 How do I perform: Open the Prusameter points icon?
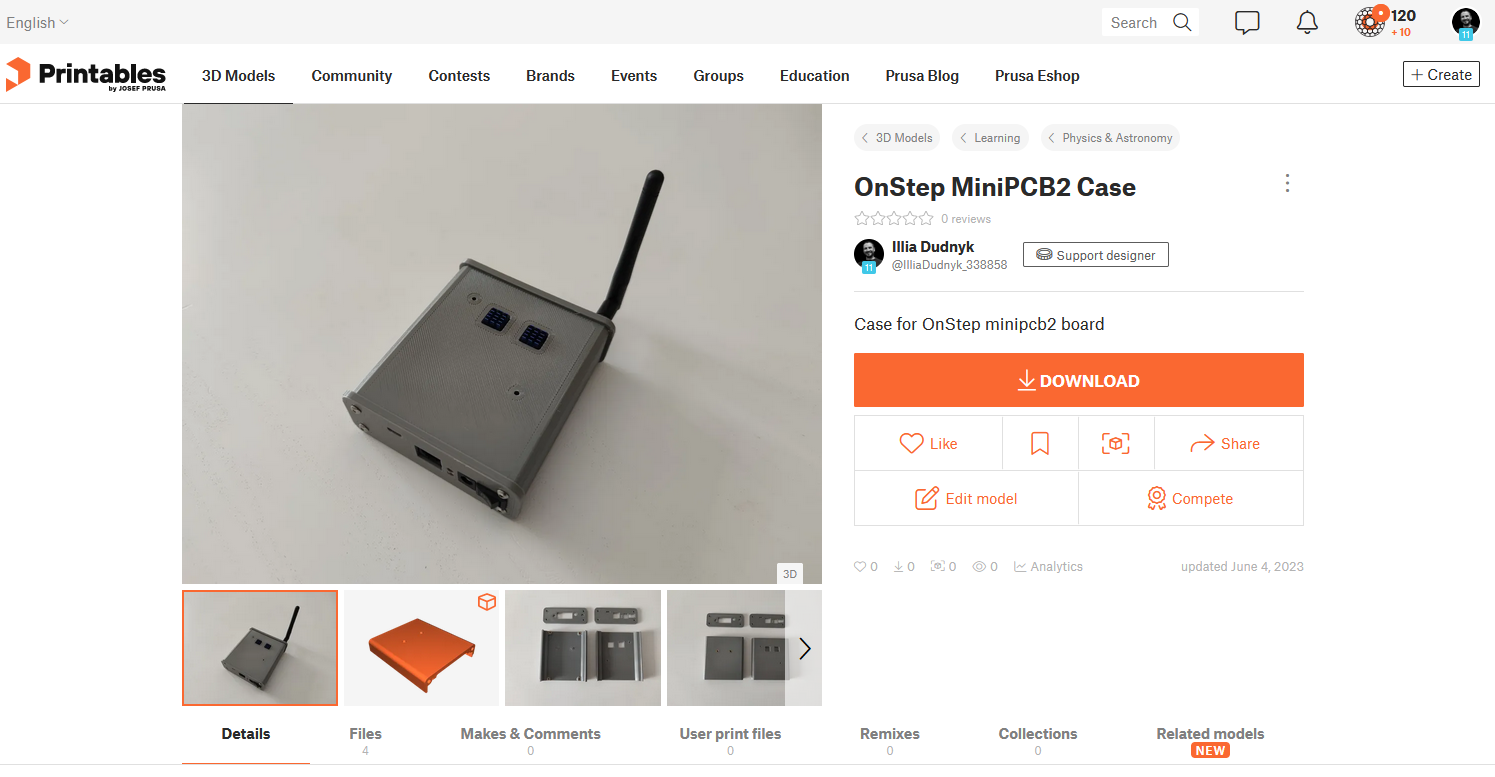point(1372,22)
